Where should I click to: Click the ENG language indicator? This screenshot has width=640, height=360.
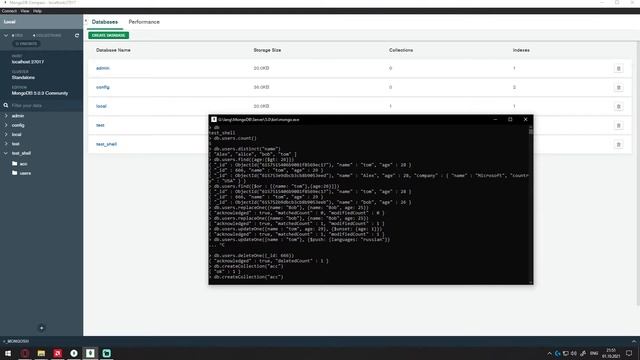coord(594,353)
